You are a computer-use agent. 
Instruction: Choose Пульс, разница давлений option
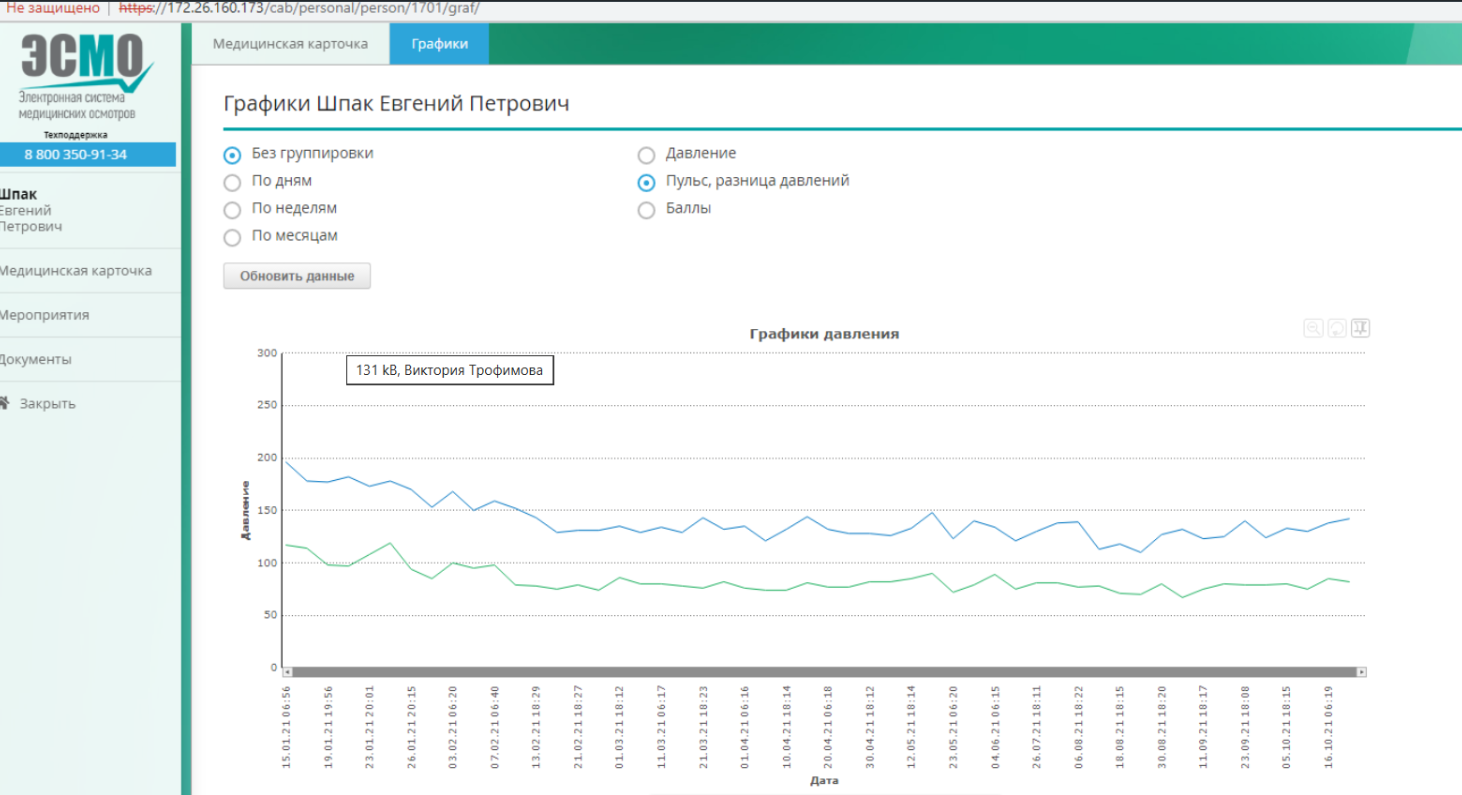pos(647,182)
